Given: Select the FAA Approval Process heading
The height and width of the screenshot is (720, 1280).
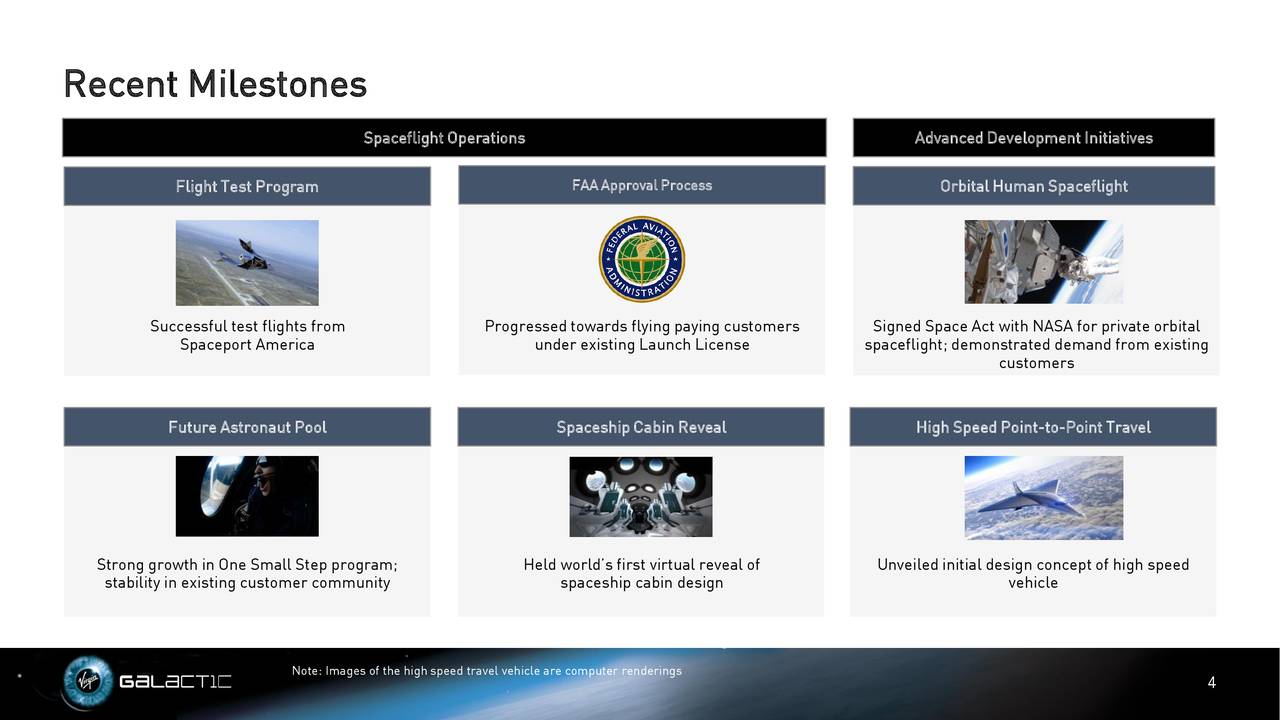Looking at the screenshot, I should [642, 185].
